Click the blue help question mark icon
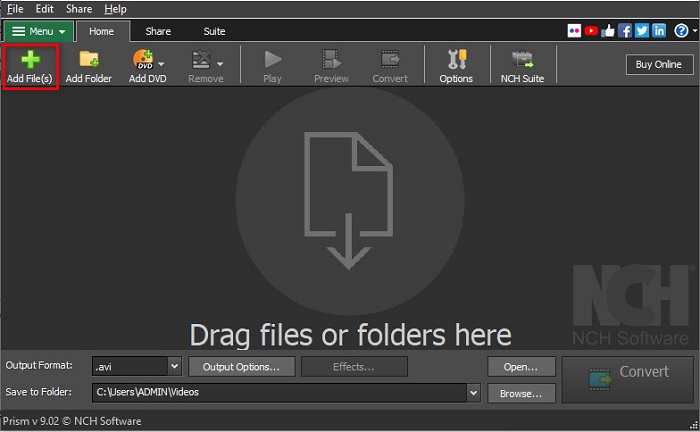This screenshot has height=432, width=700. (681, 31)
